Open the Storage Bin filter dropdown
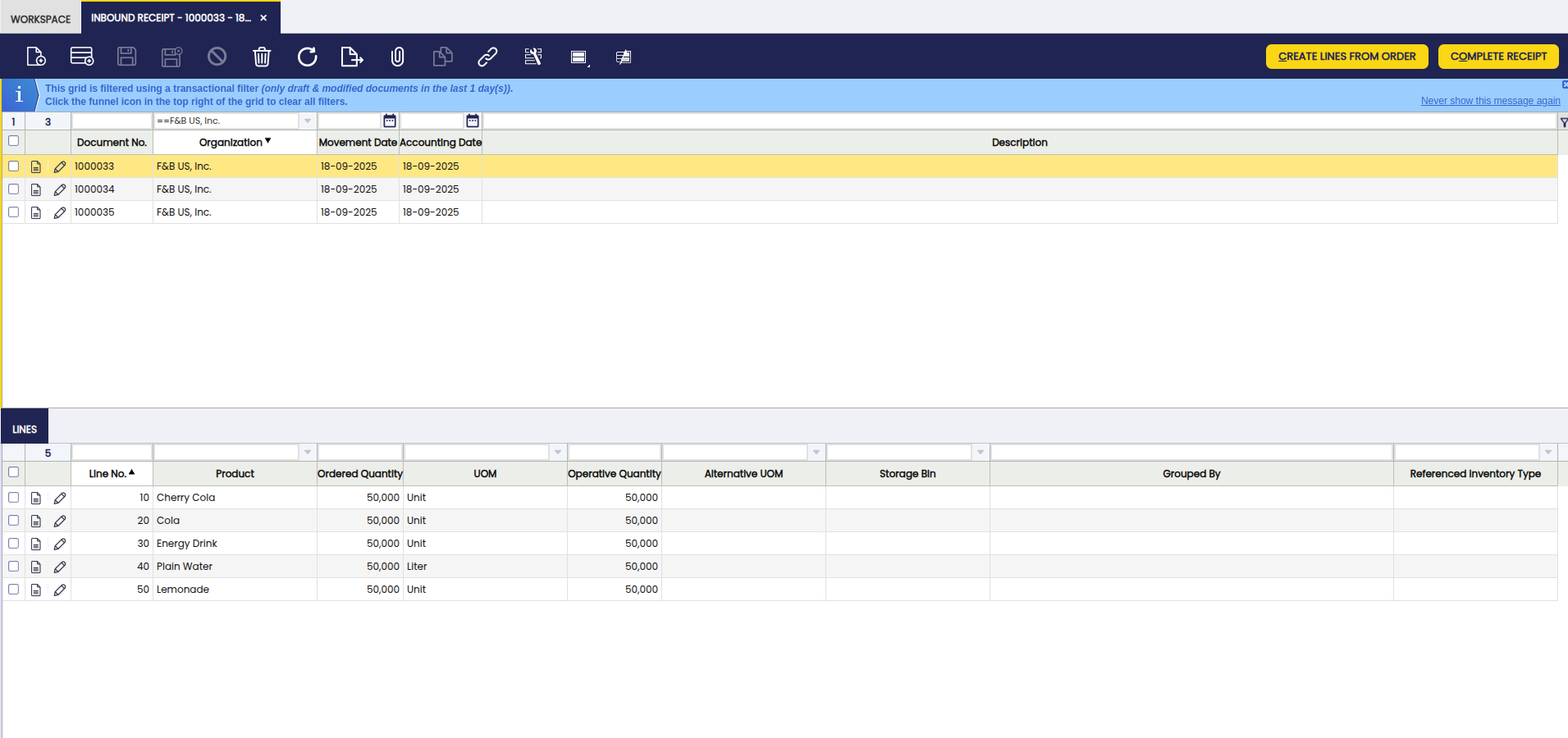 [981, 453]
